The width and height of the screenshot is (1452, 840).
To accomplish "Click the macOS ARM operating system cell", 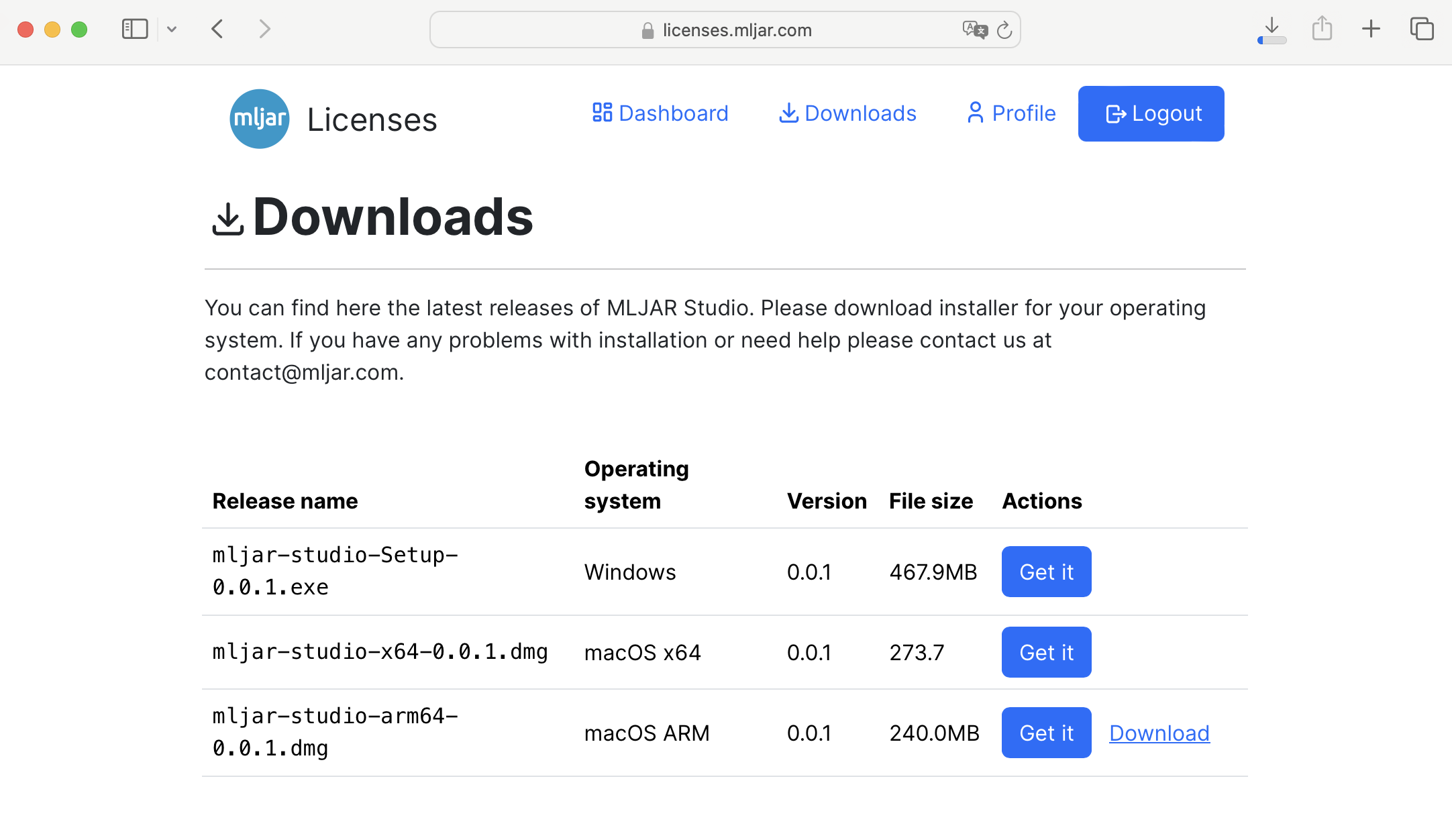I will tap(647, 733).
